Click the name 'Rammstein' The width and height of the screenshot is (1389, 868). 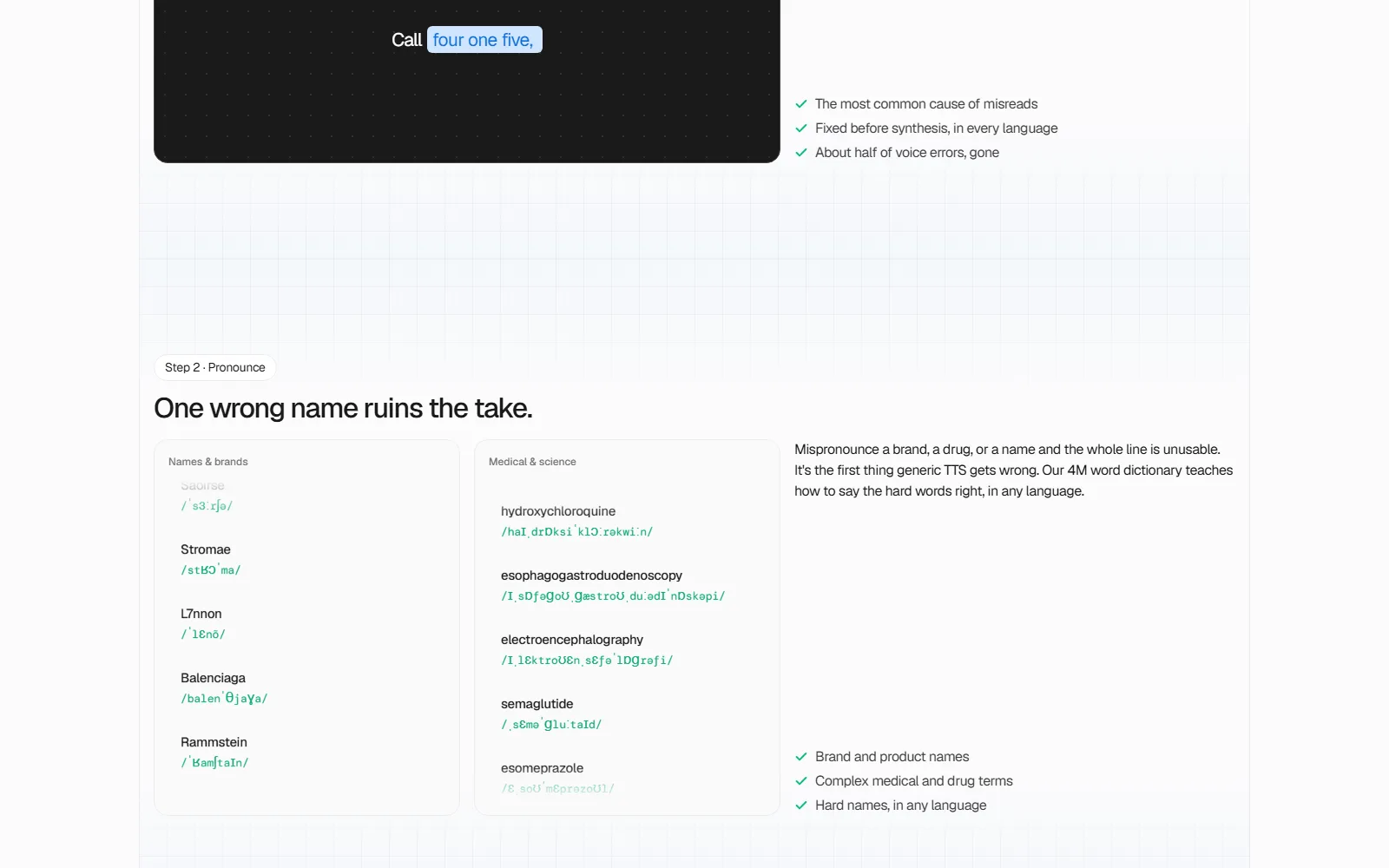tap(214, 742)
